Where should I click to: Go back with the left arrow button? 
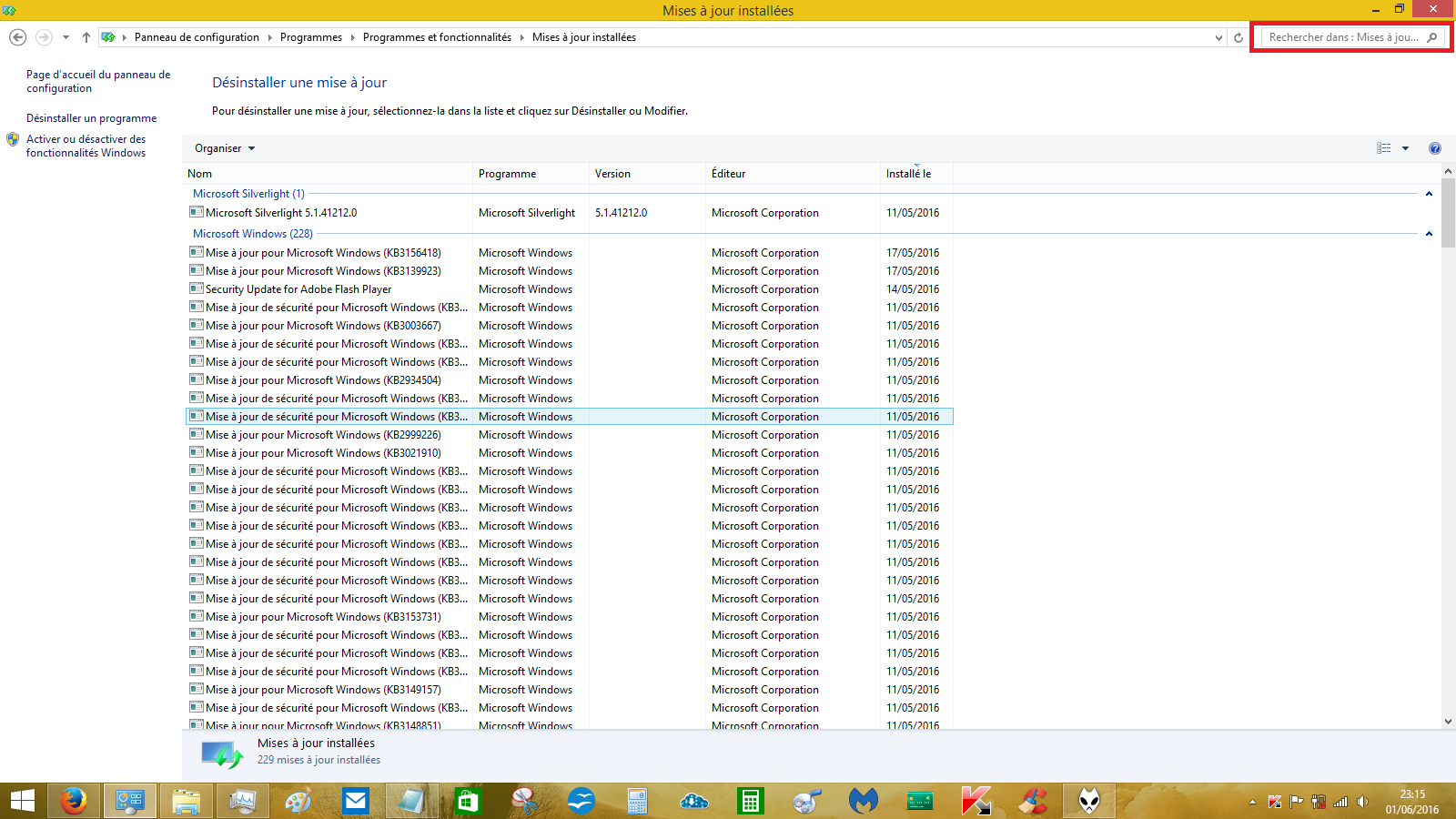click(x=17, y=37)
